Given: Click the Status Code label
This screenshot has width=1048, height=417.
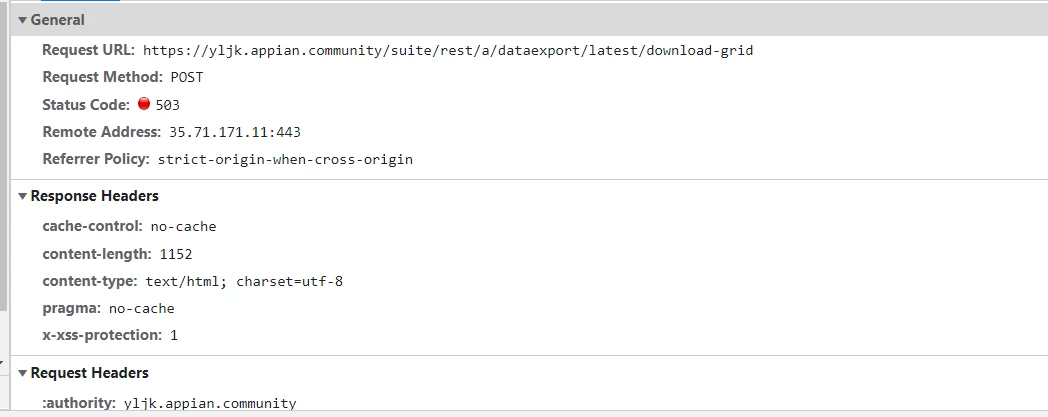Looking at the screenshot, I should pos(86,105).
